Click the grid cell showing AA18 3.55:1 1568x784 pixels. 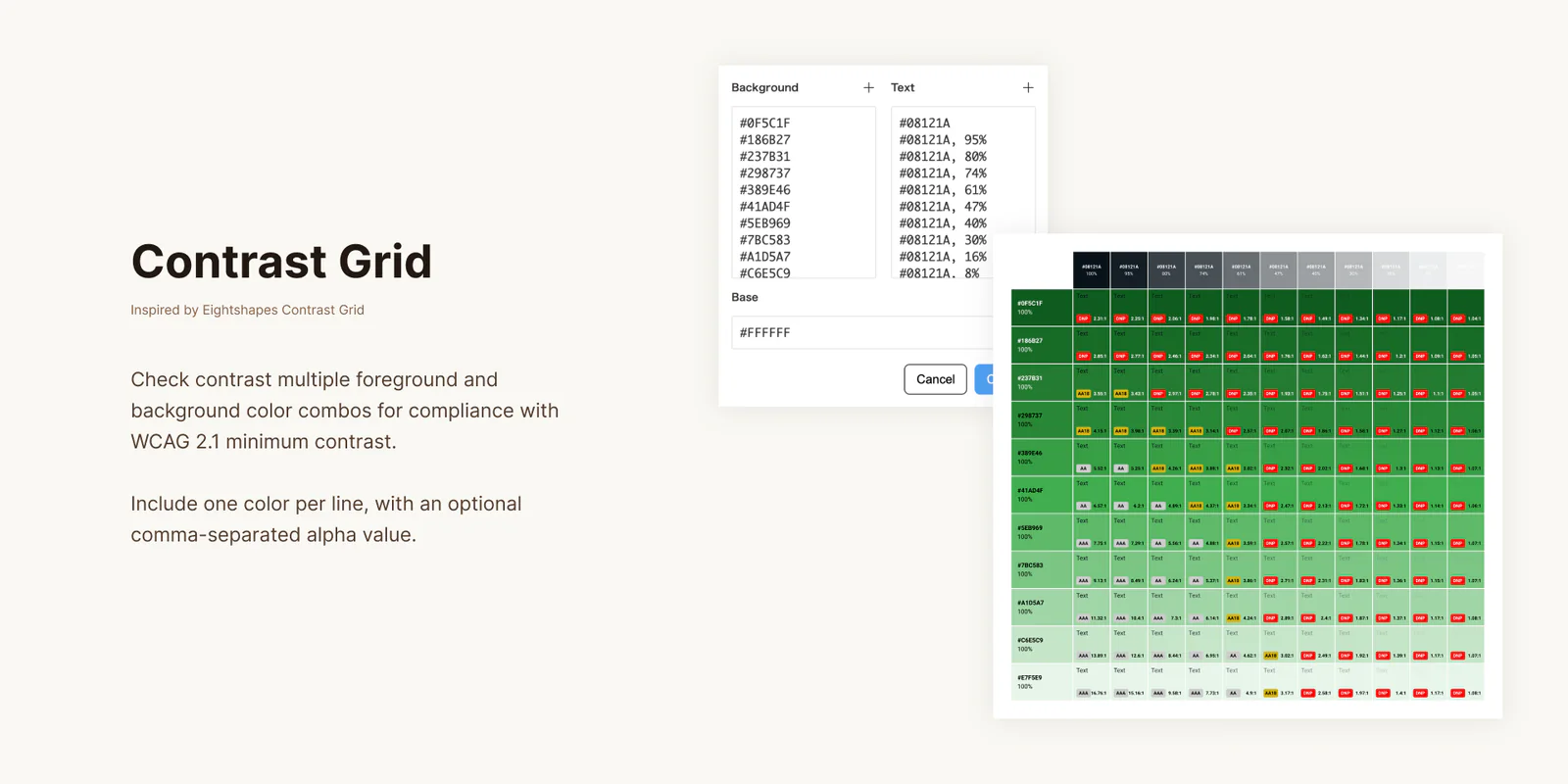[x=1092, y=382]
